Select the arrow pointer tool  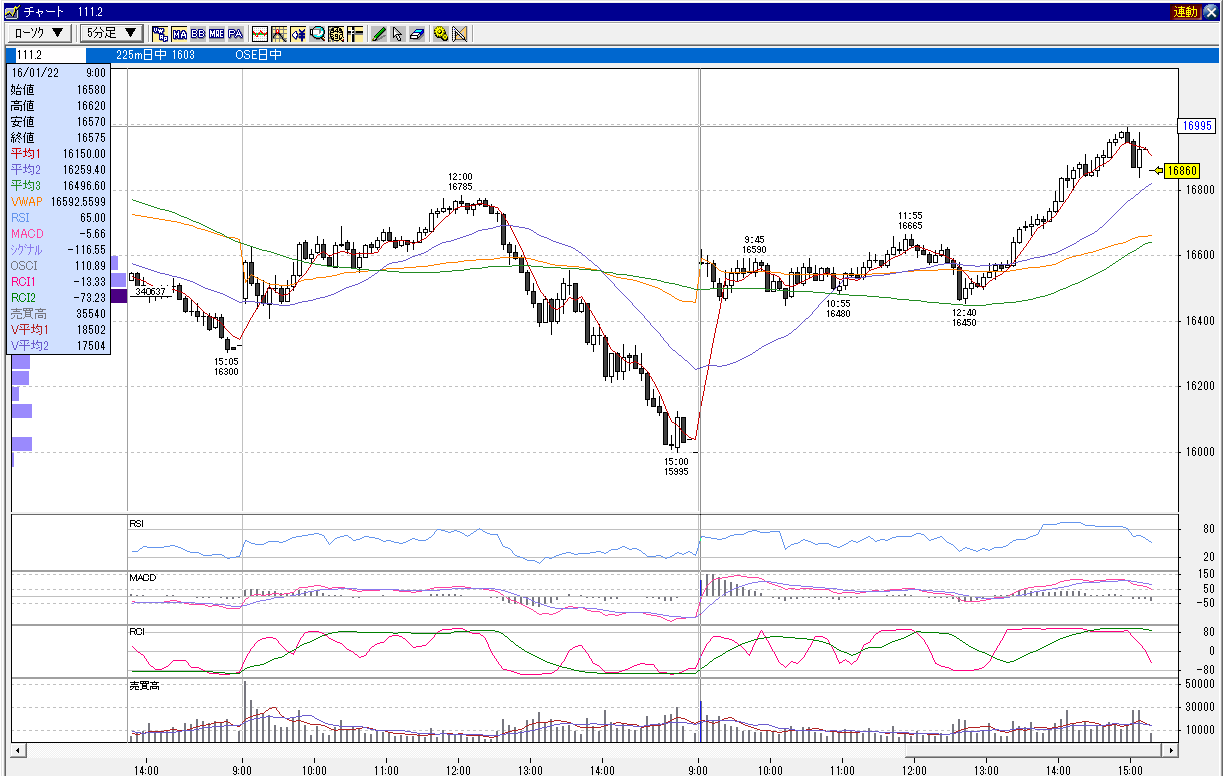[x=398, y=33]
